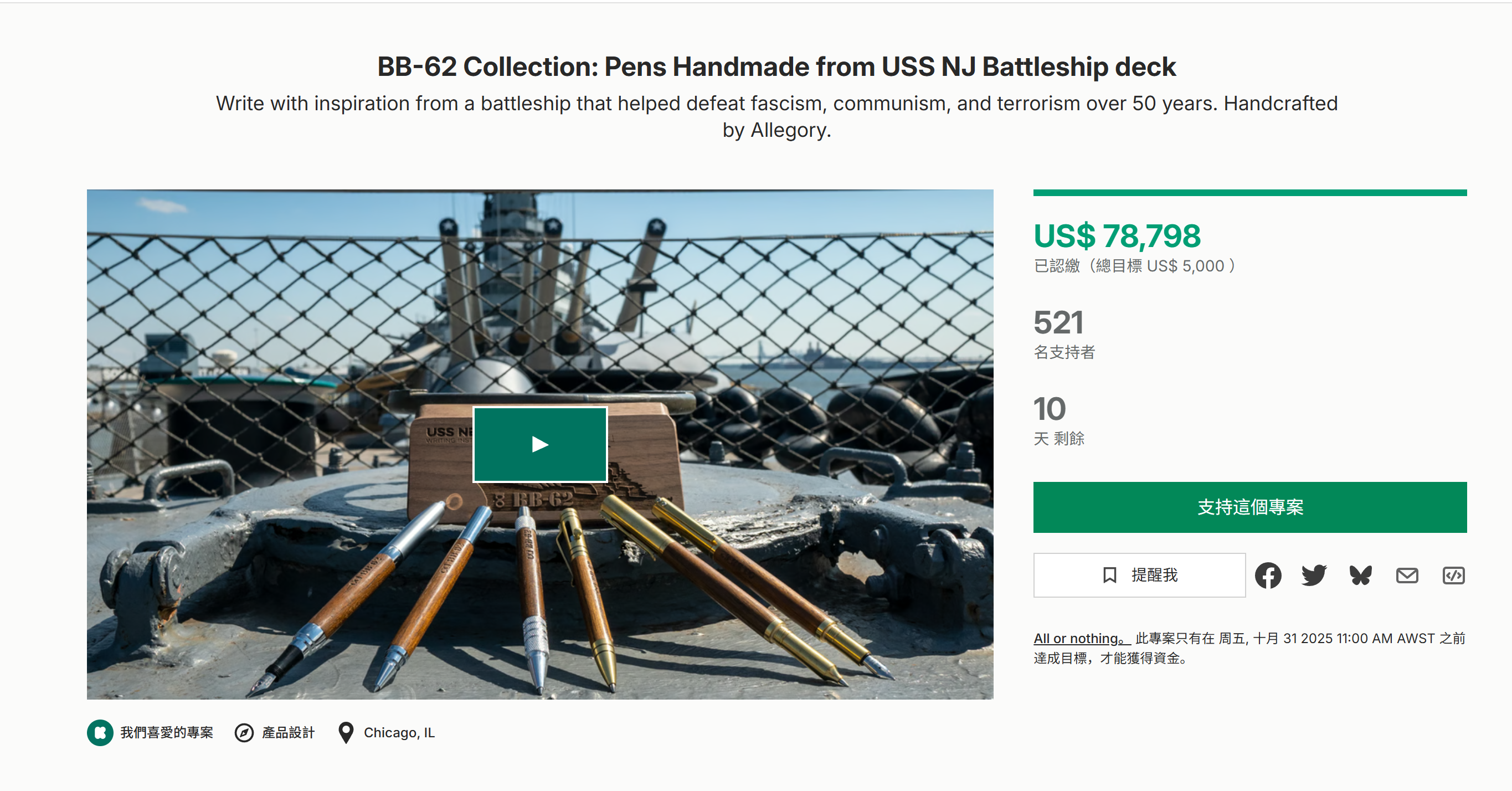Open the embed code icon

pos(1453,575)
